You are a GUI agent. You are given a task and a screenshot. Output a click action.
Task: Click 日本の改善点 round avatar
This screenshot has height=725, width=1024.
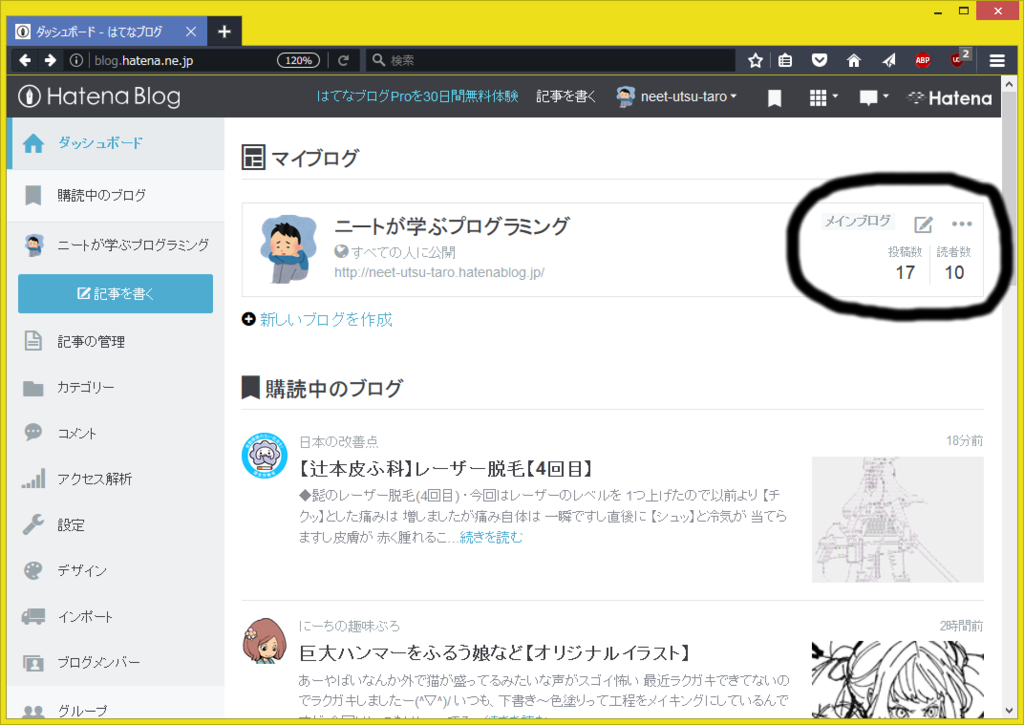264,455
